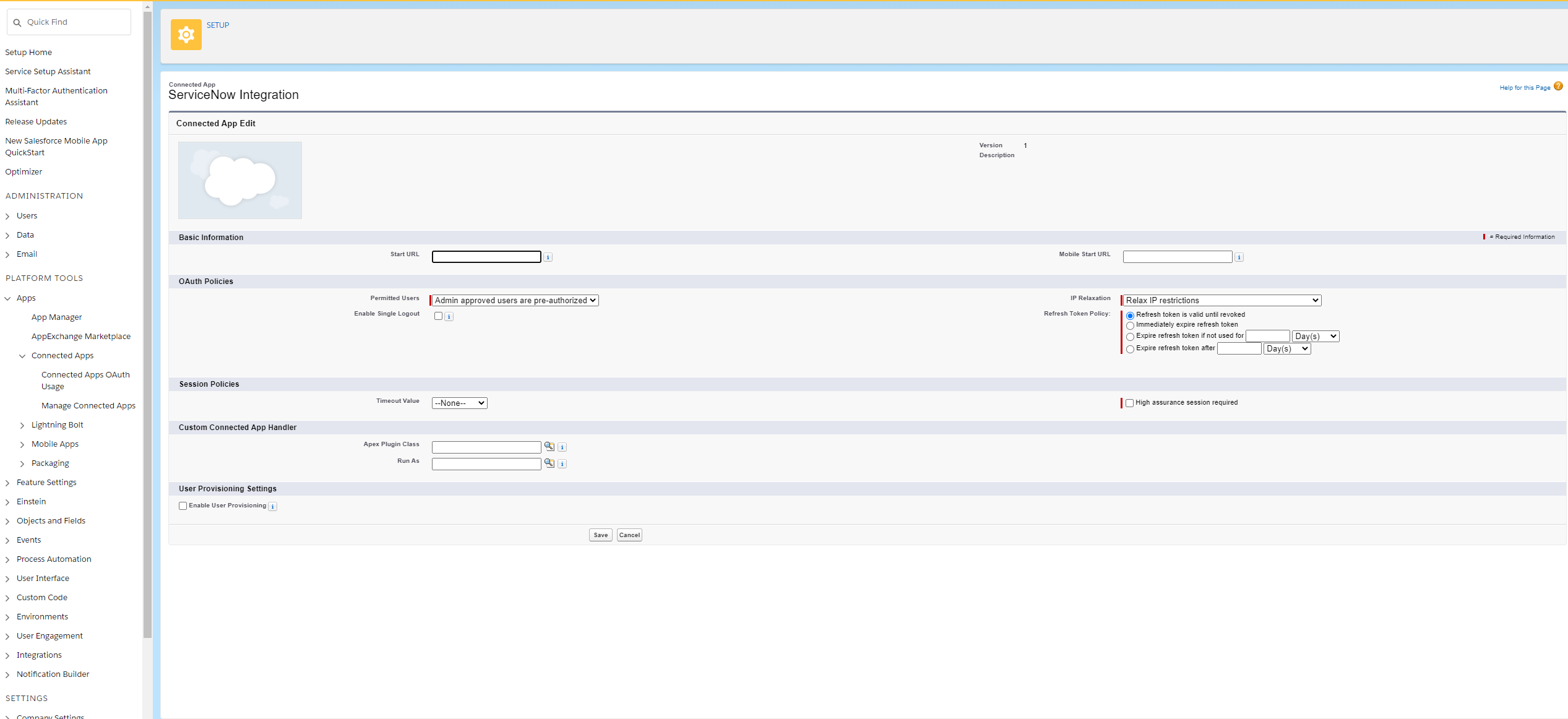Click the Start URL info icon
Screen dimensions: 1568x719
[548, 257]
